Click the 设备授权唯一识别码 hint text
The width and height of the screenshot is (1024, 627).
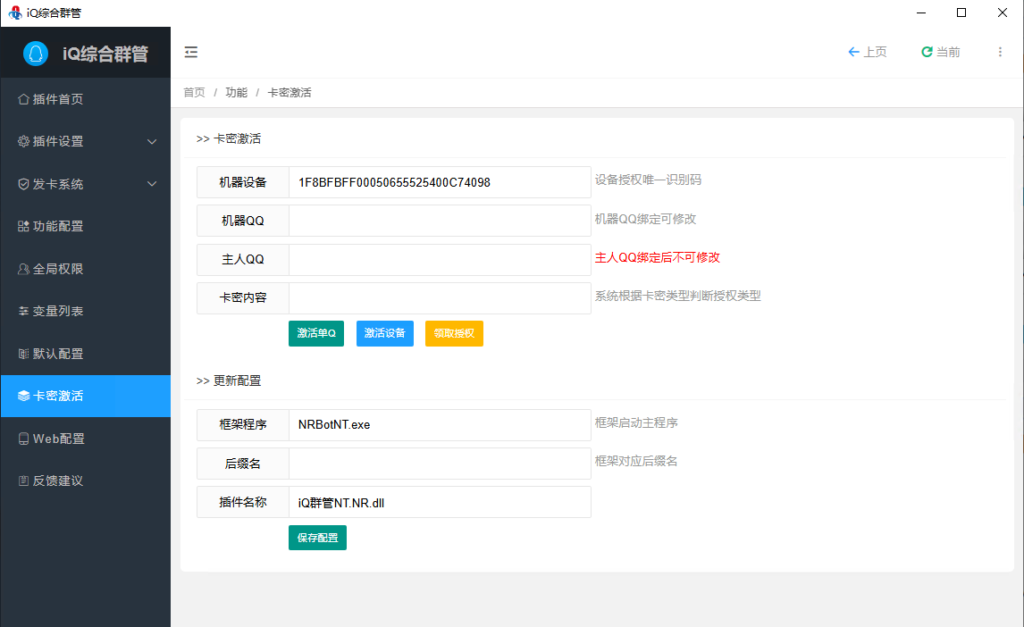(x=648, y=180)
